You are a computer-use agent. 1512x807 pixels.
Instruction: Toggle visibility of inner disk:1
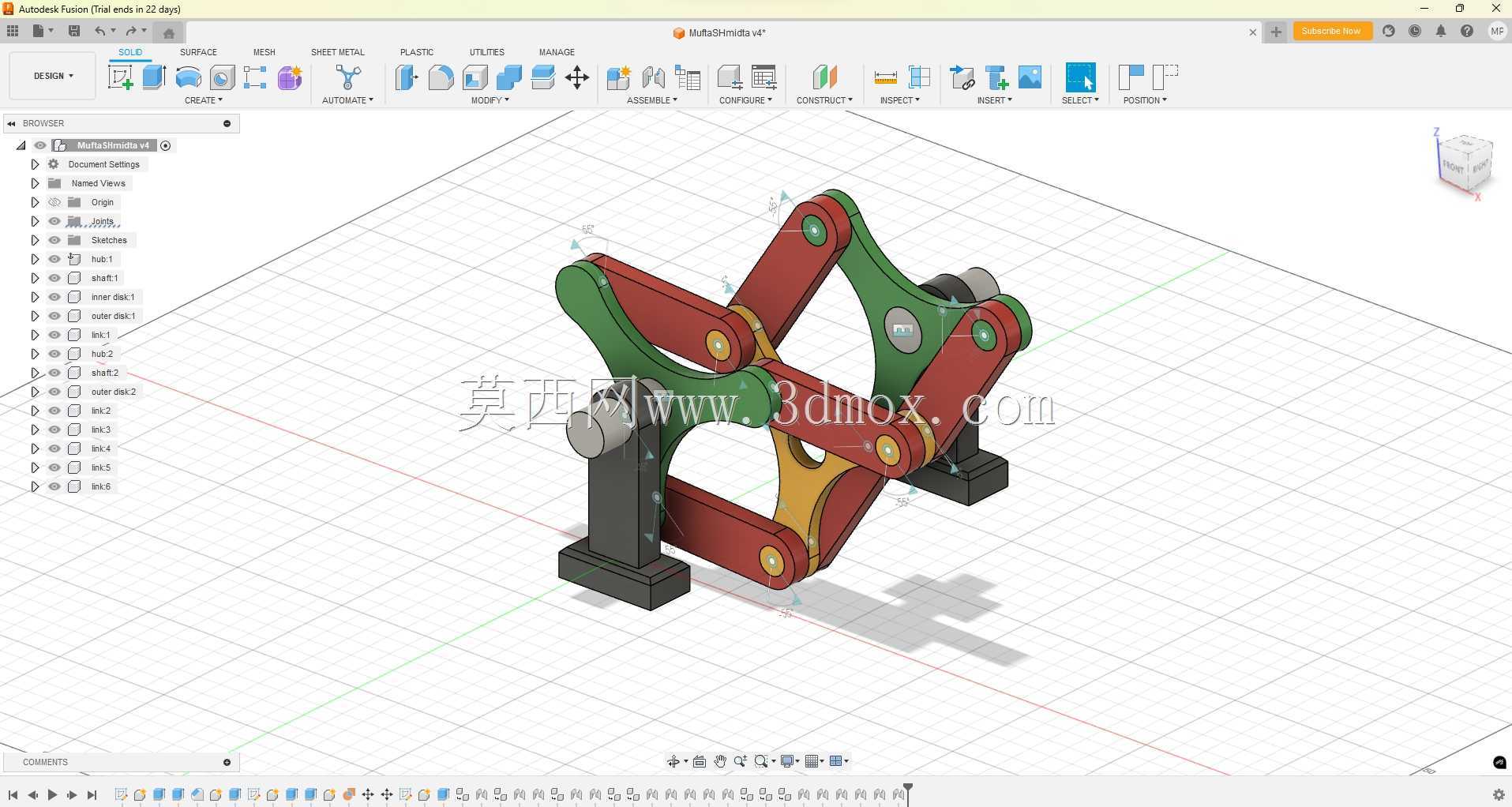pyautogui.click(x=54, y=297)
